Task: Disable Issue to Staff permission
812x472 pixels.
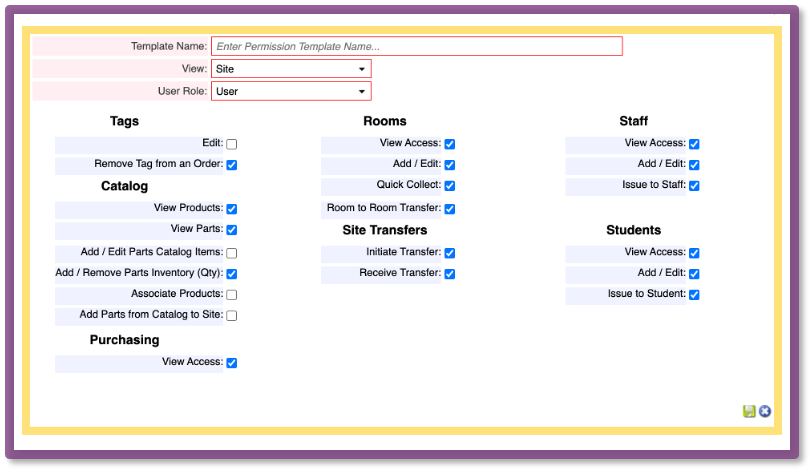Action: [x=694, y=185]
